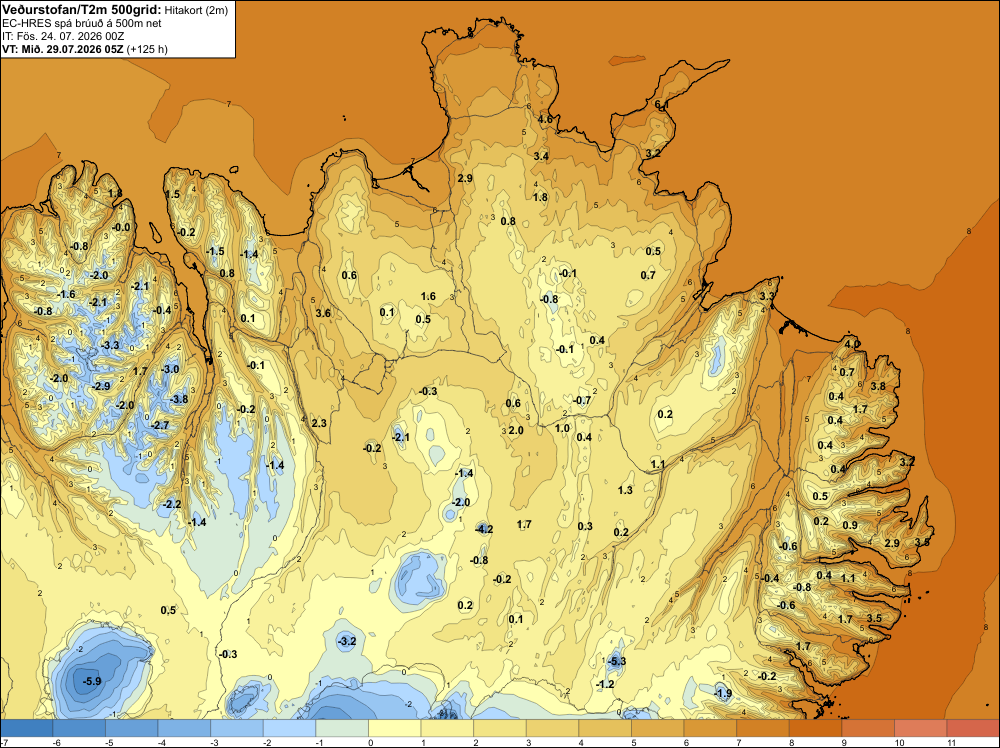Click the 3.6 temperature label

[x=323, y=313]
